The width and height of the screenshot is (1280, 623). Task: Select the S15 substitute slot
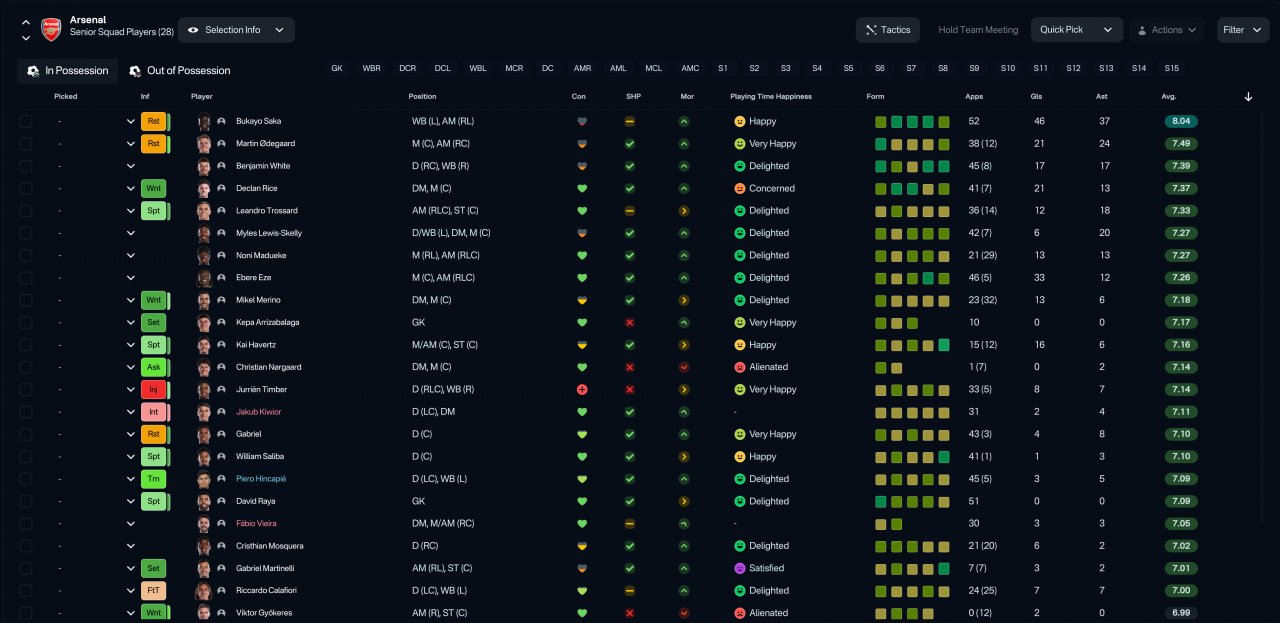click(1172, 69)
